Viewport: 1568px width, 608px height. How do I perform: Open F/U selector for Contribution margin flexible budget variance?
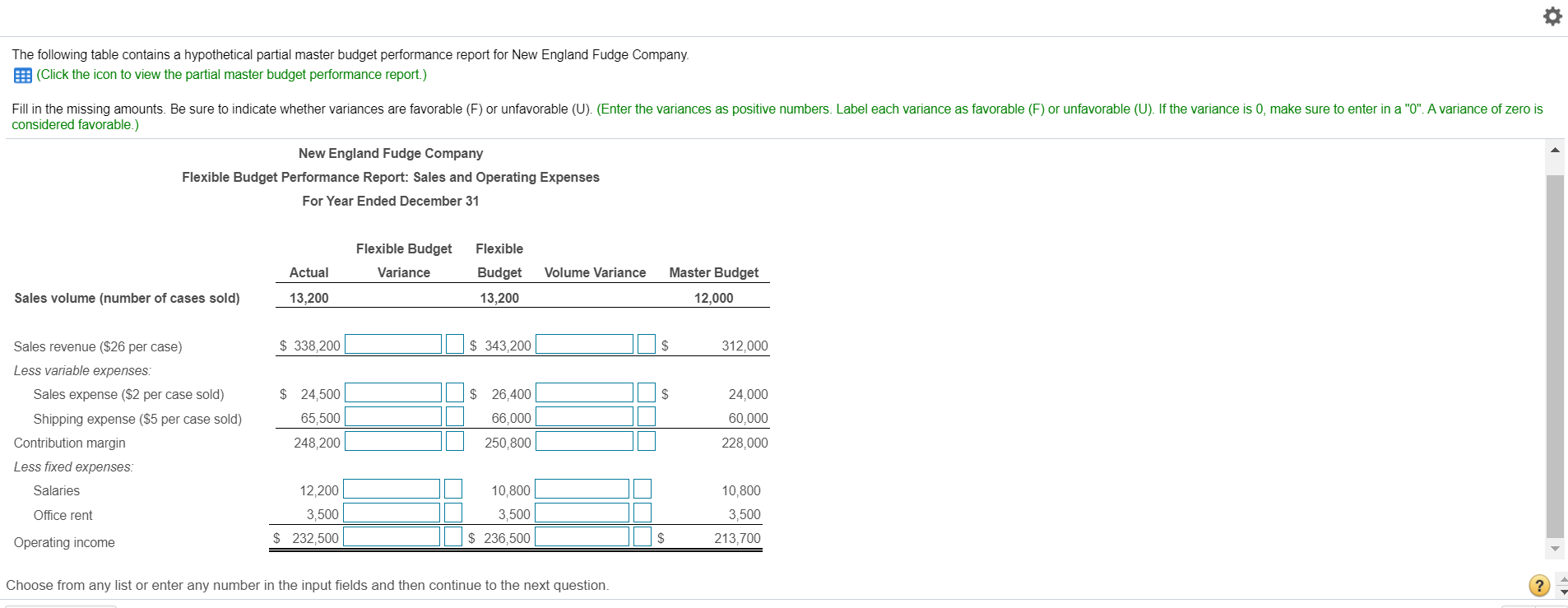click(455, 441)
